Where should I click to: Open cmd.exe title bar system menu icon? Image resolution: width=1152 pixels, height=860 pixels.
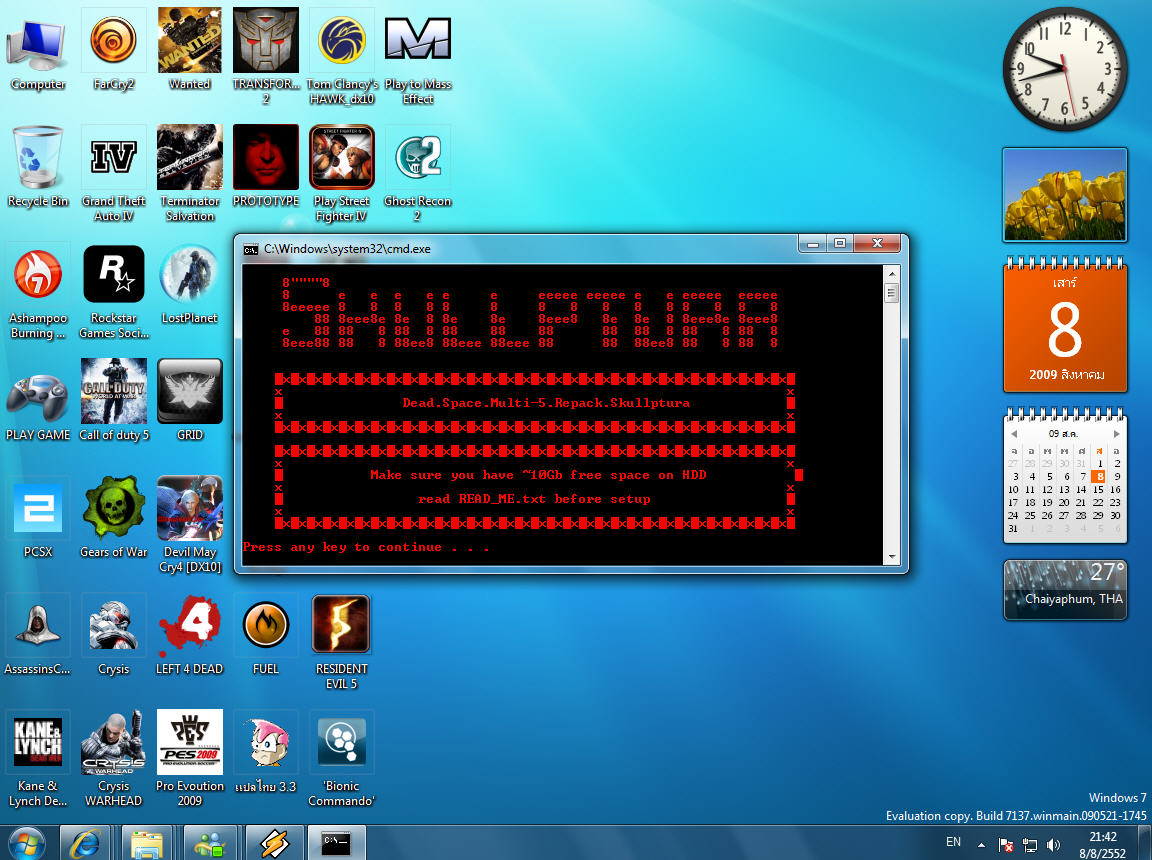251,249
